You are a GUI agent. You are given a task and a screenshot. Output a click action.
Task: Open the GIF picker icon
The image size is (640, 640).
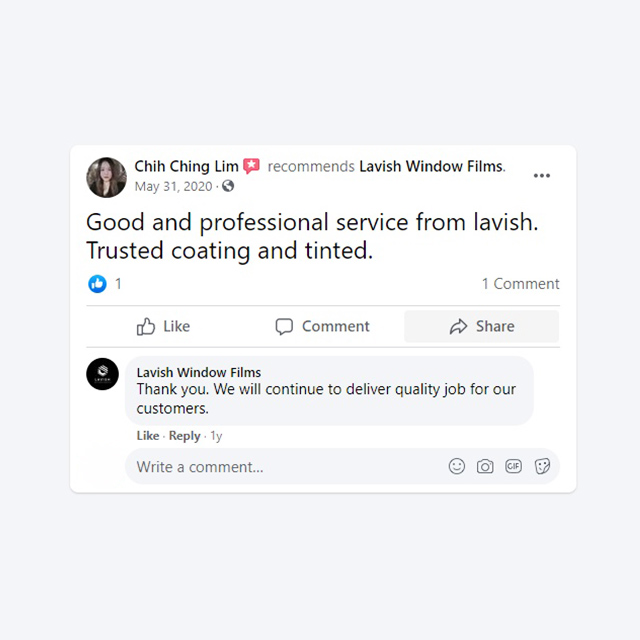pyautogui.click(x=513, y=466)
